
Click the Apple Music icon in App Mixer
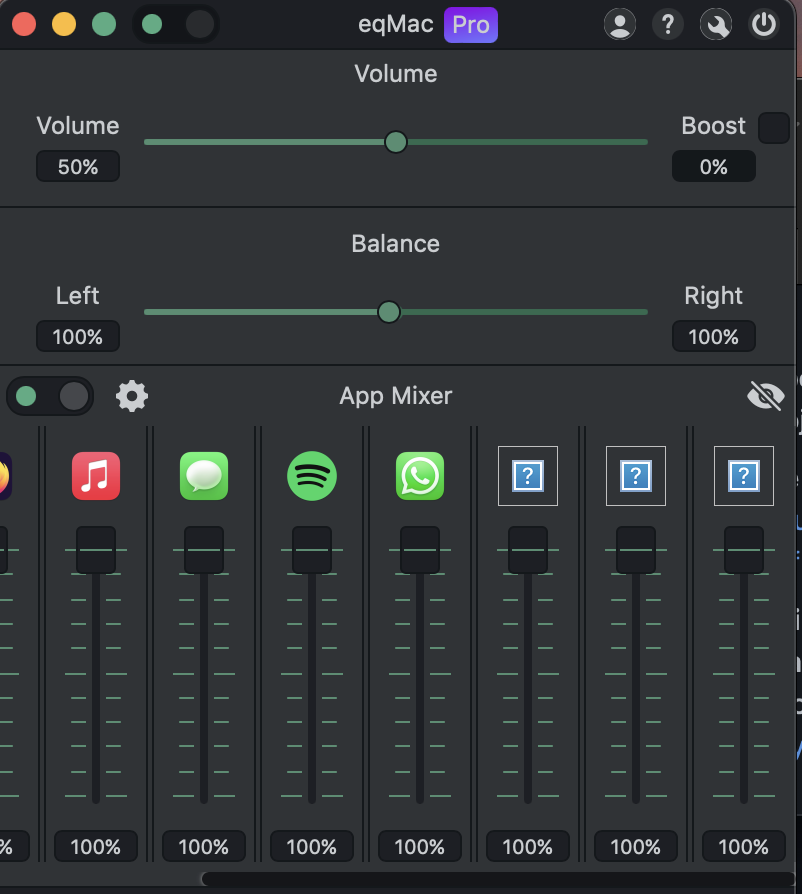pos(95,476)
